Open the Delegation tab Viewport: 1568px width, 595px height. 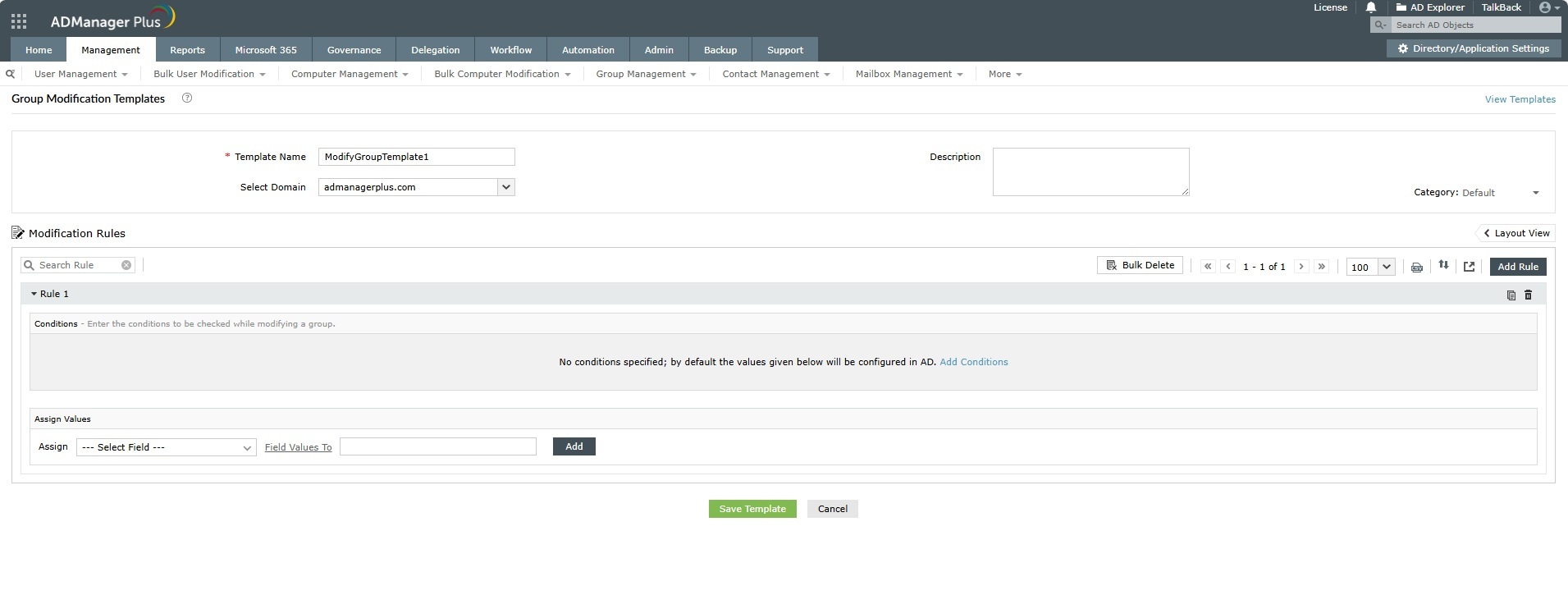(435, 50)
